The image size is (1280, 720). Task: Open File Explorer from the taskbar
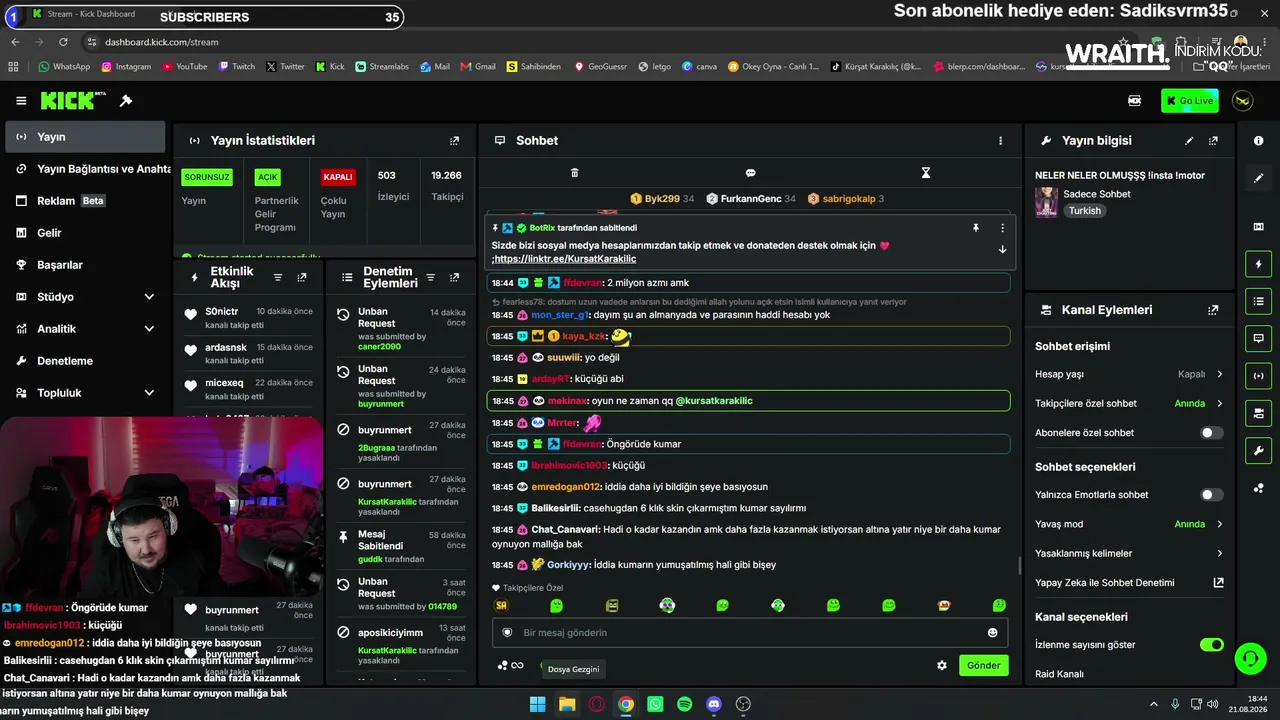pos(567,704)
